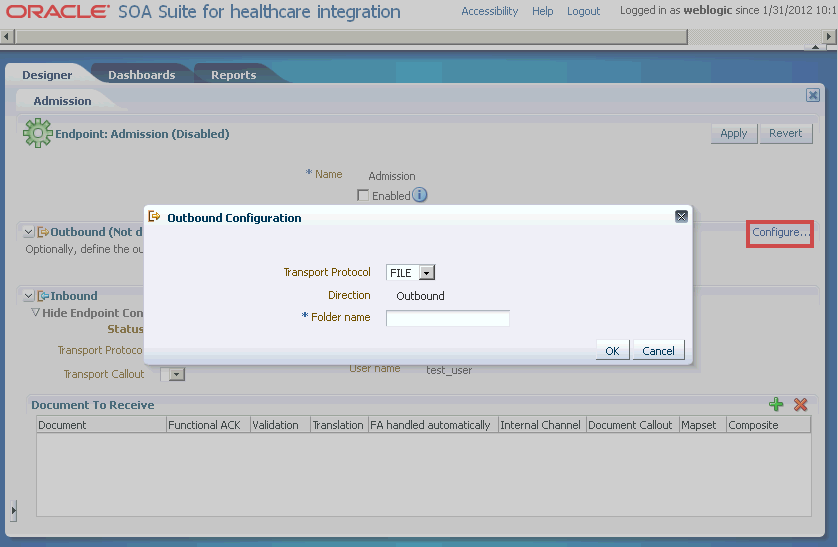The image size is (838, 547).
Task: Click the Validation column header
Action: coord(281,425)
